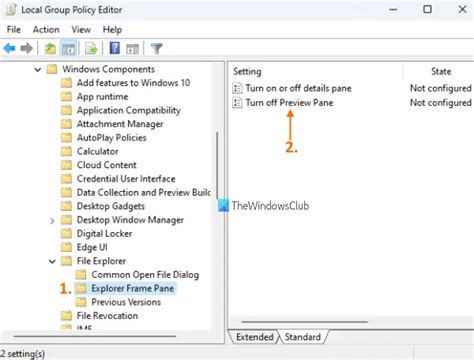Click the folder icon next to Edge UI
The height and width of the screenshot is (360, 474).
pyautogui.click(x=66, y=247)
